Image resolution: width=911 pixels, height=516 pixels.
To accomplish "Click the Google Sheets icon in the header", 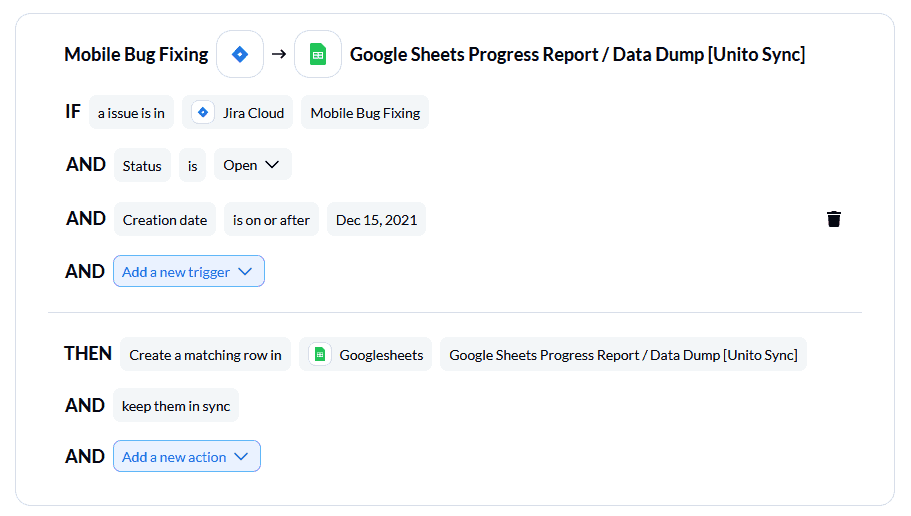I will [x=318, y=54].
